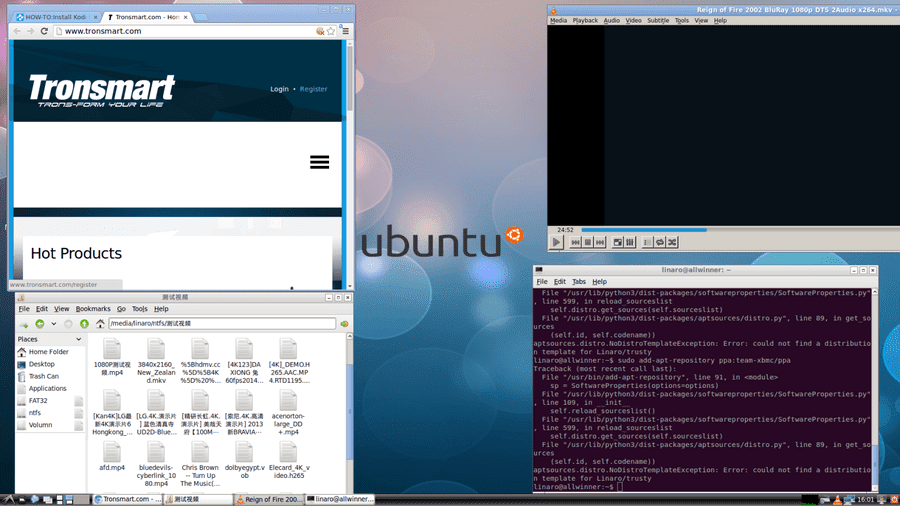Stop playback in VLC
Image resolution: width=900 pixels, height=506 pixels.
(x=588, y=243)
